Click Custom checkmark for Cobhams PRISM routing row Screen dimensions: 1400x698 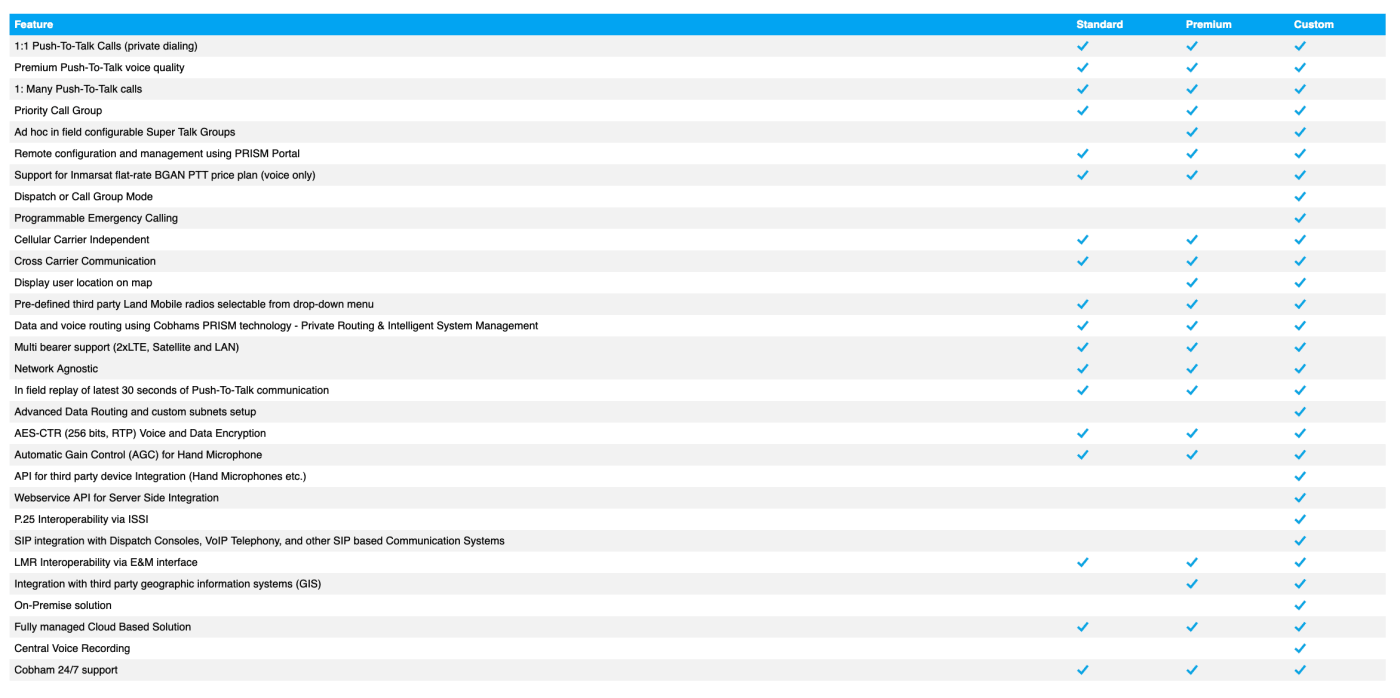1300,326
